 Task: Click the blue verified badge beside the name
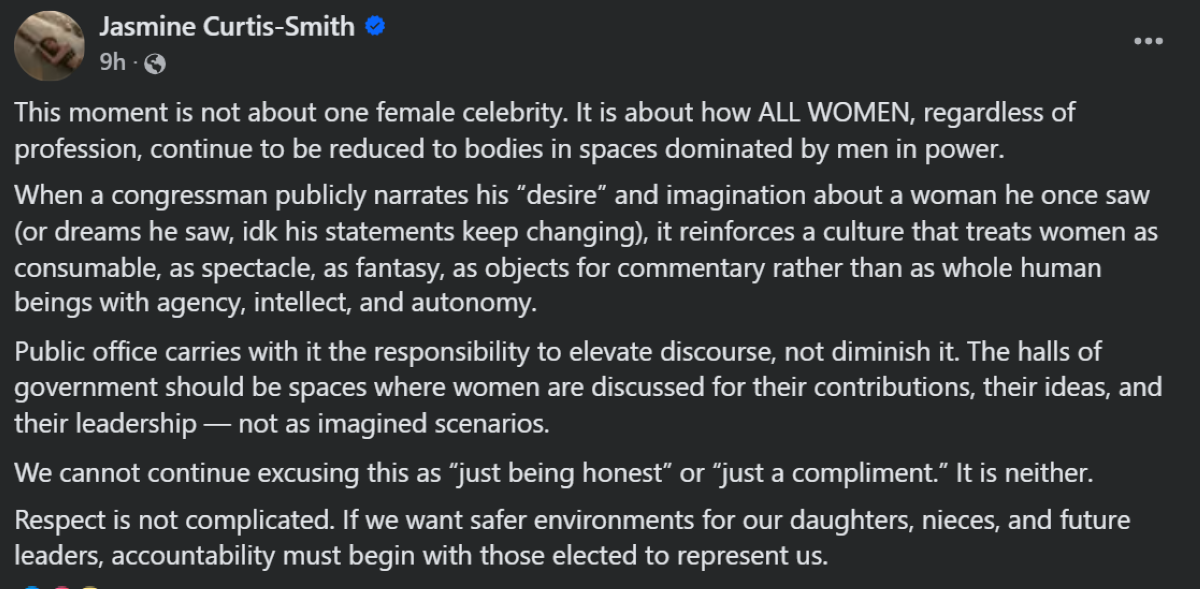(x=375, y=27)
